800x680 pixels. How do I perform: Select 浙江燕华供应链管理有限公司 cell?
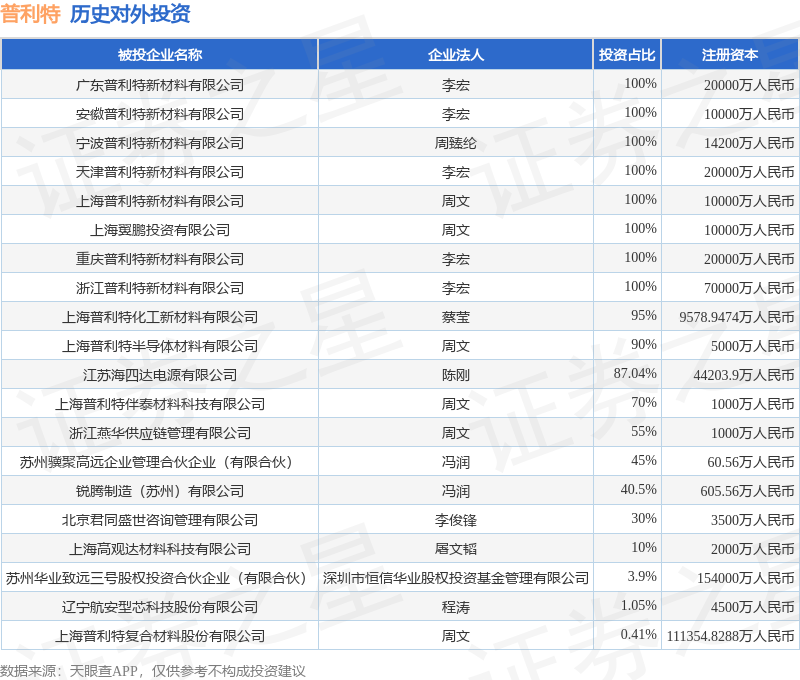(160, 434)
